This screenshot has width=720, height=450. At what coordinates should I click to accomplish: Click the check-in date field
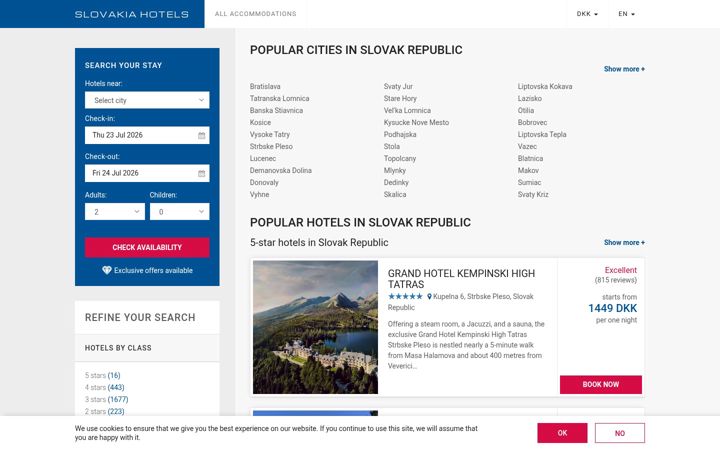click(x=147, y=135)
